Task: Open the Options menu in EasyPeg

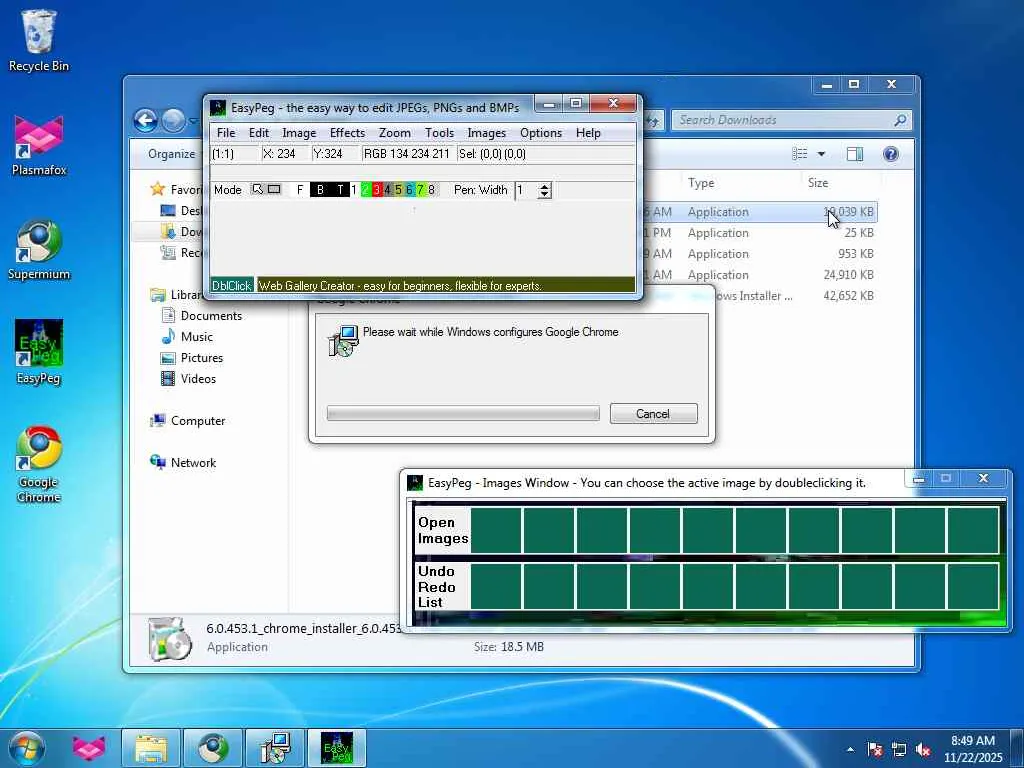Action: (x=541, y=133)
